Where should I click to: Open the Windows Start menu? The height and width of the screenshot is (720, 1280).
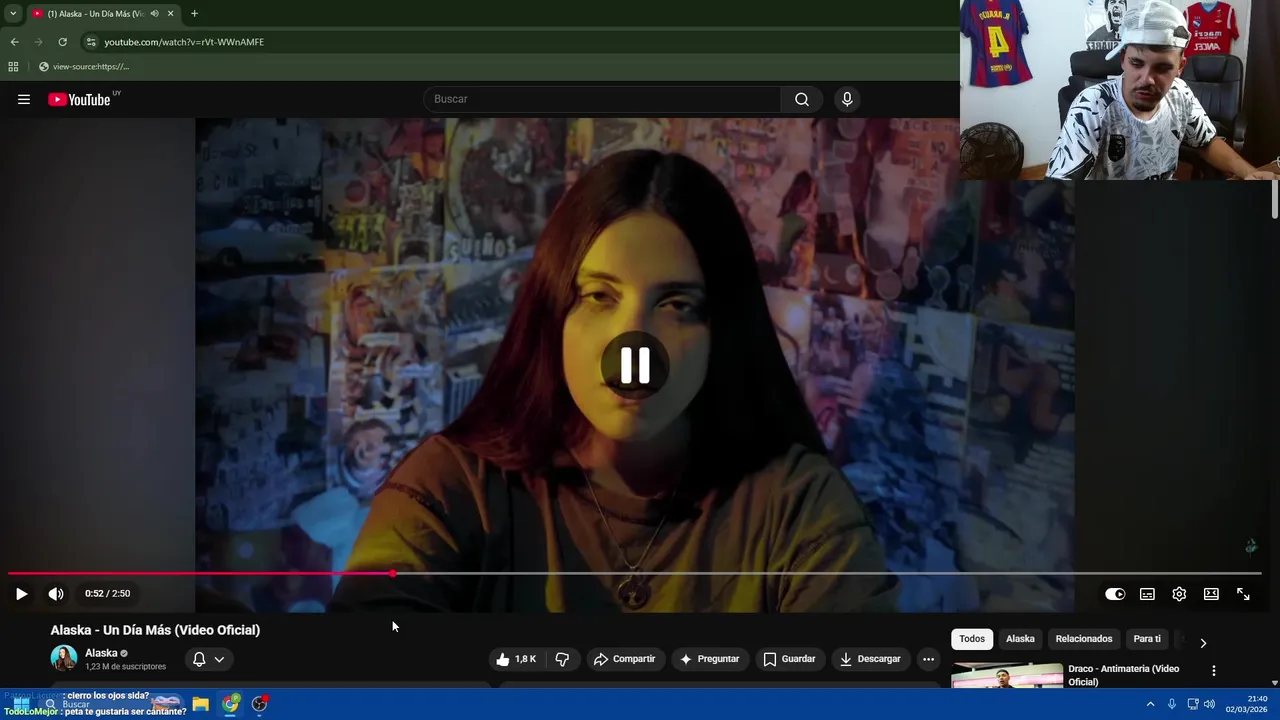21,704
